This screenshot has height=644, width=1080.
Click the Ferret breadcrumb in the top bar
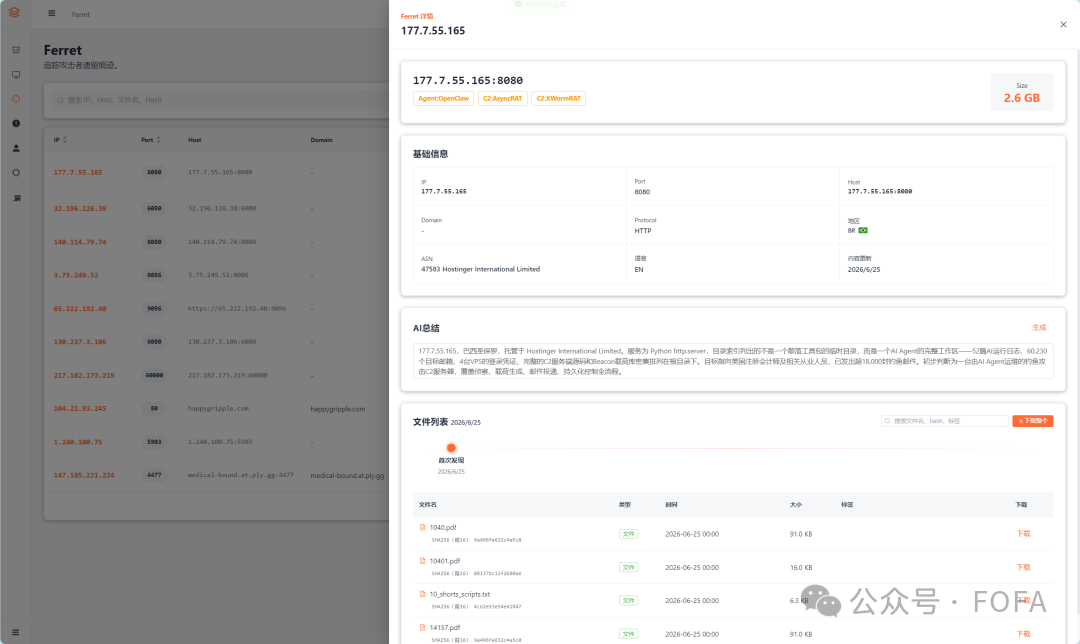pyautogui.click(x=81, y=14)
